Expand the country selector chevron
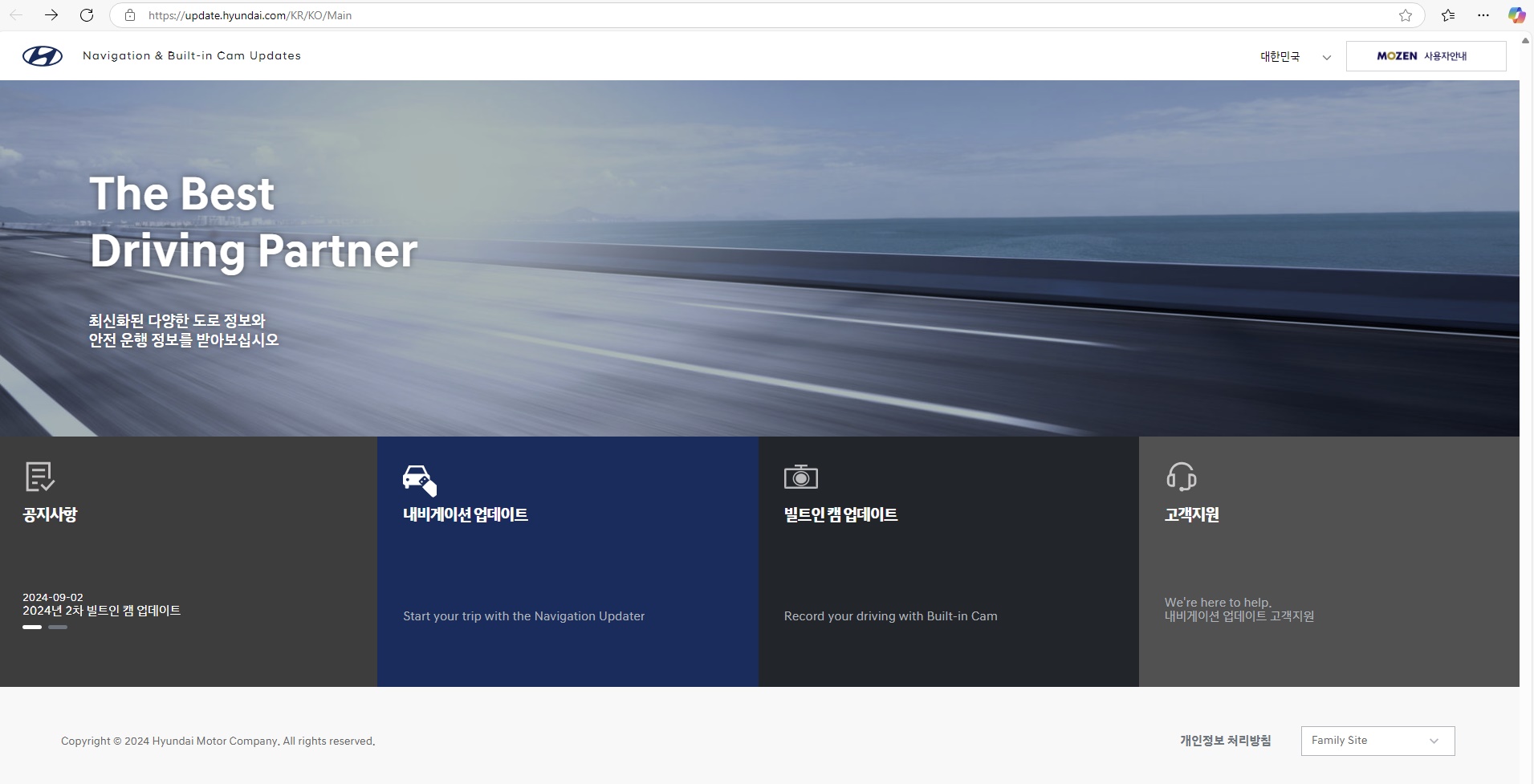The width and height of the screenshot is (1534, 784). click(x=1327, y=58)
